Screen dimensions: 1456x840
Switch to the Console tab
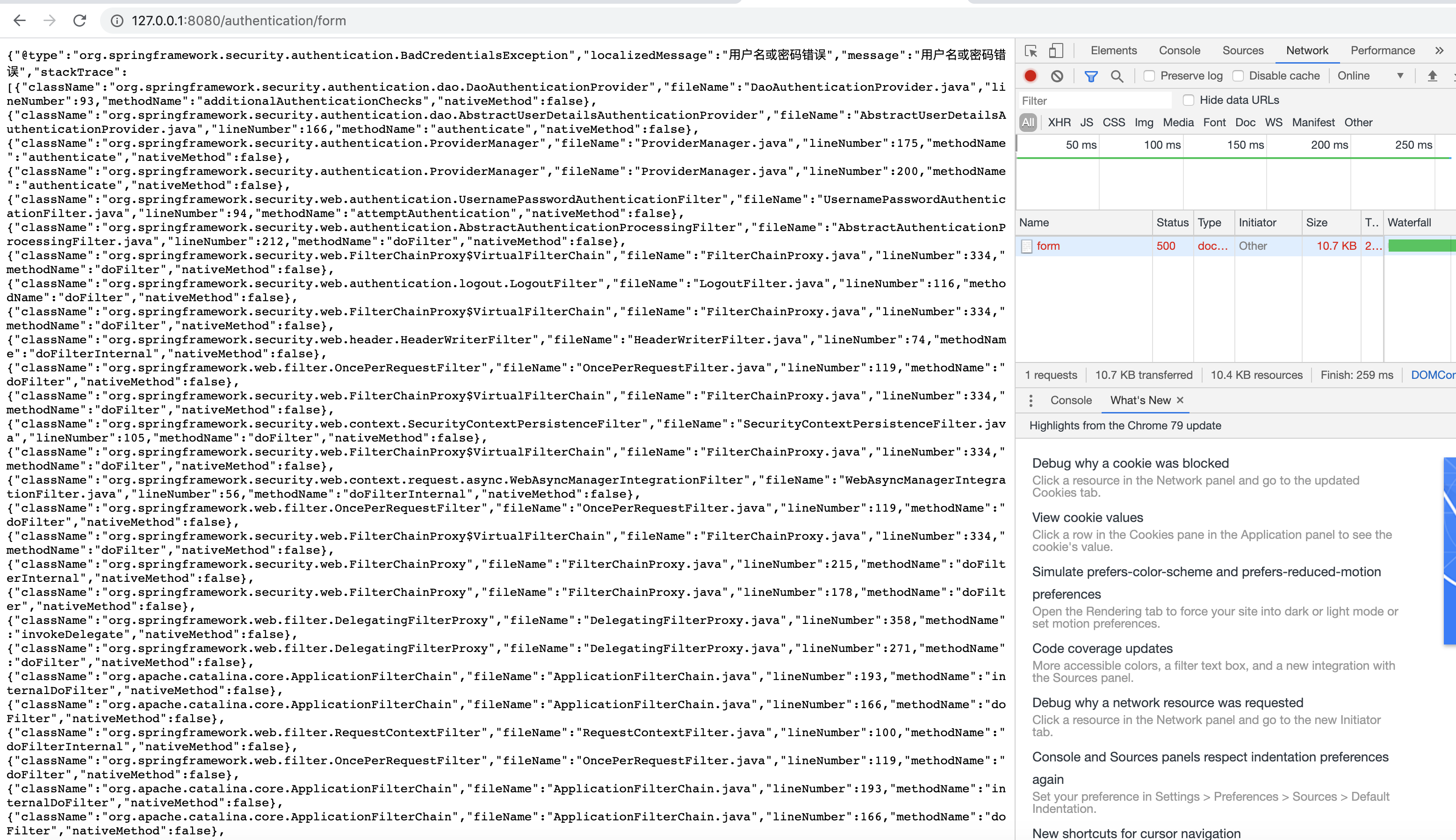pos(1179,51)
